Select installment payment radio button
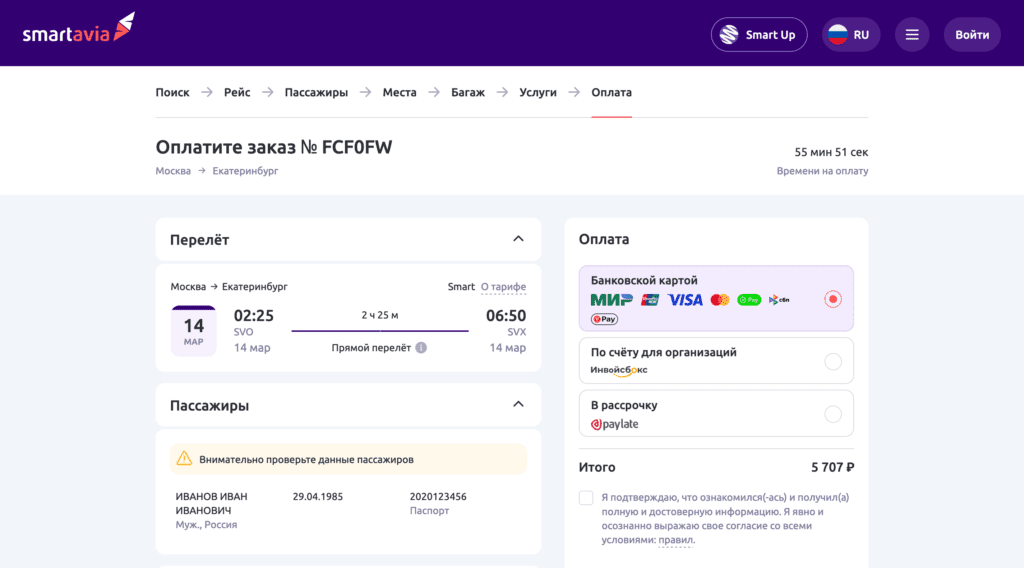The image size is (1024, 568). pyautogui.click(x=833, y=414)
